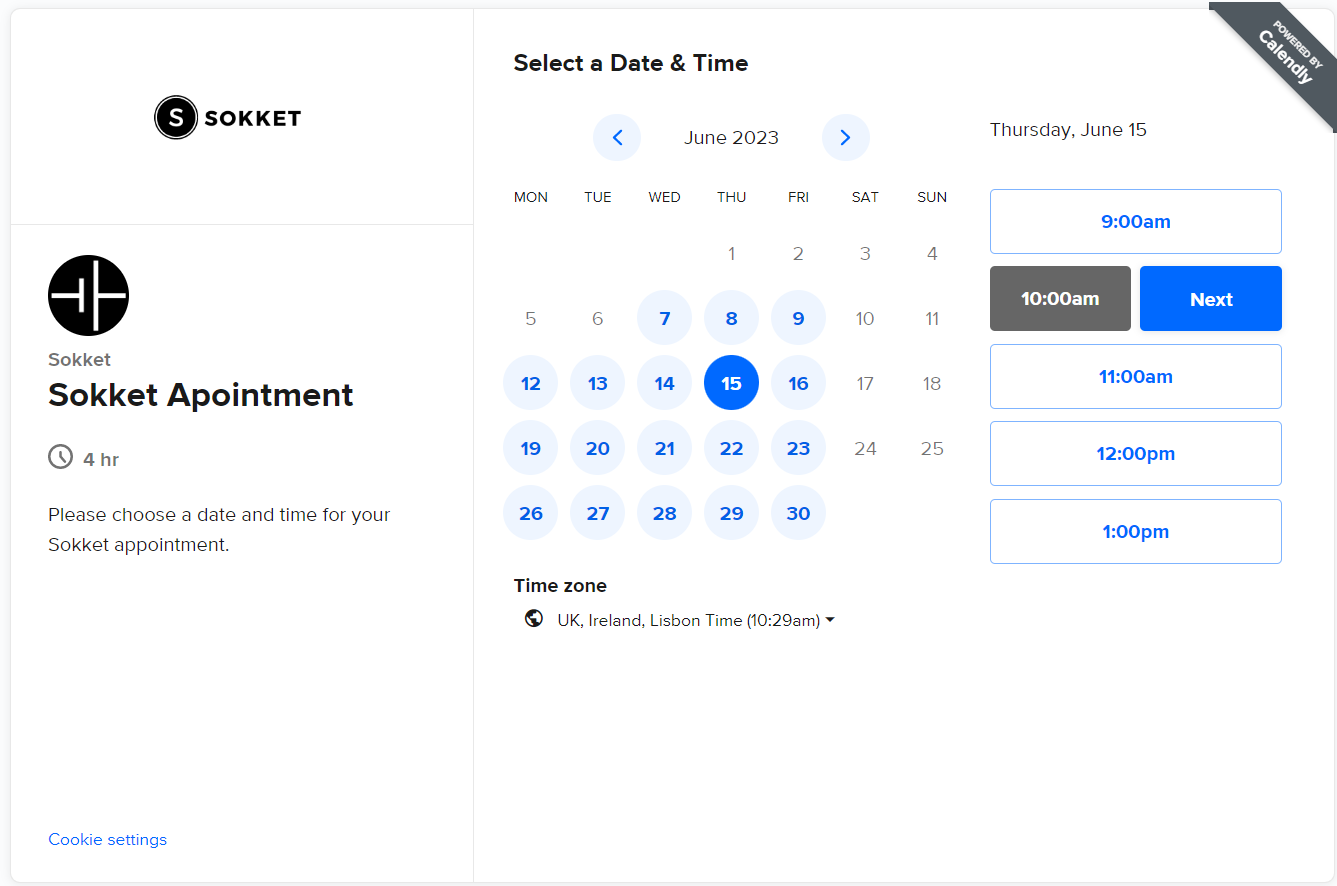Viewport: 1337px width, 886px height.
Task: Advance to next month arrow
Action: 845,138
